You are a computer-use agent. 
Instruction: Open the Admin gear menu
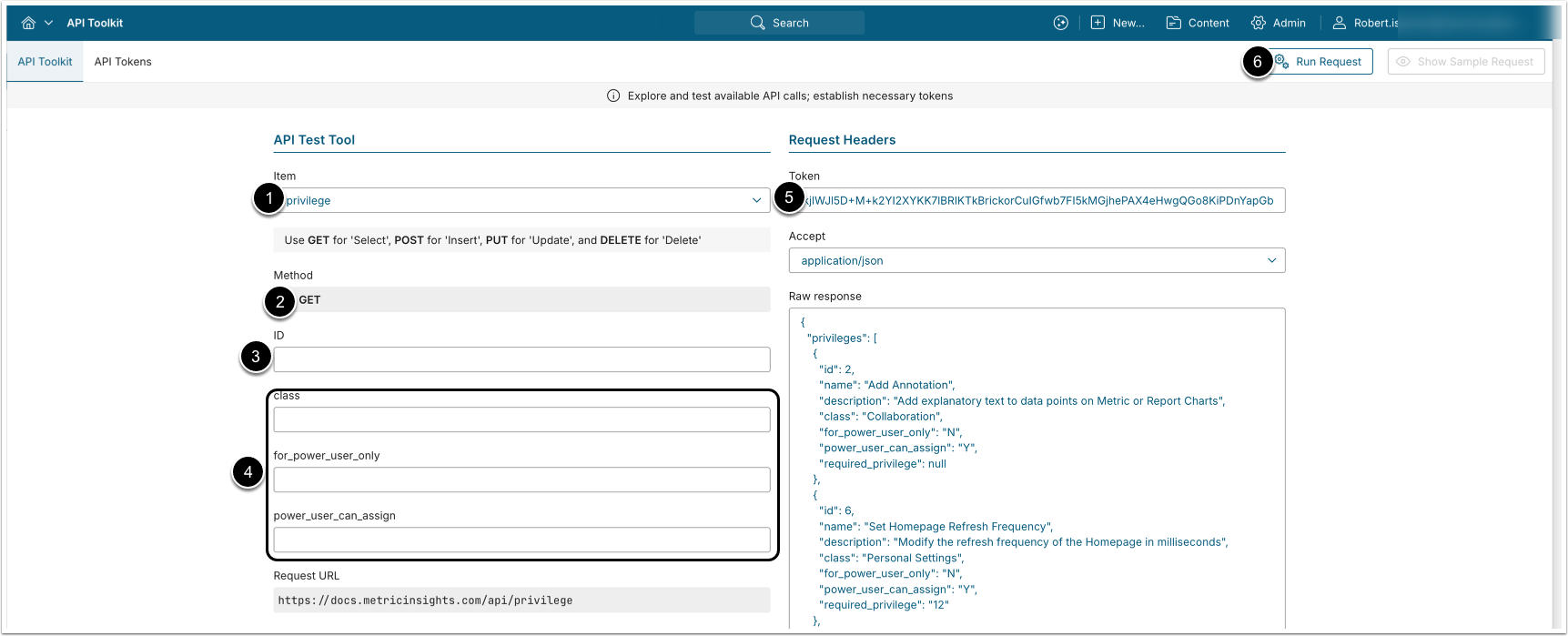pos(1278,23)
